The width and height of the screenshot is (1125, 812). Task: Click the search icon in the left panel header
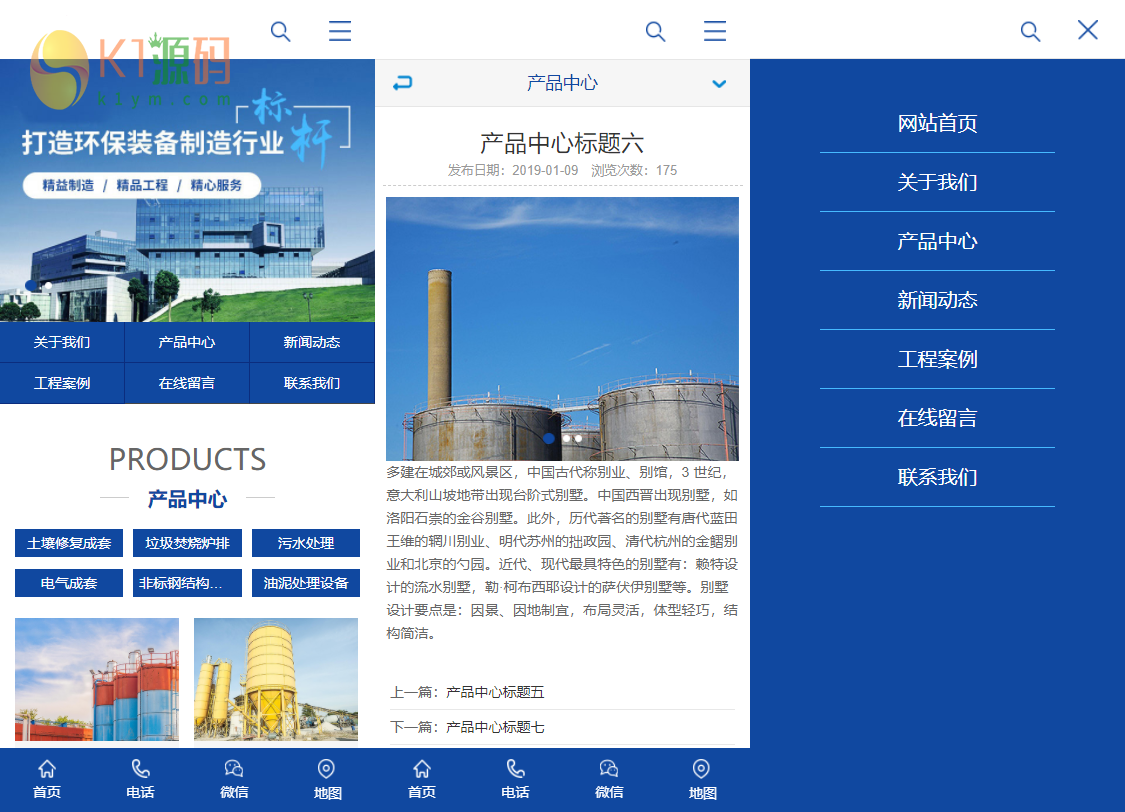point(280,32)
